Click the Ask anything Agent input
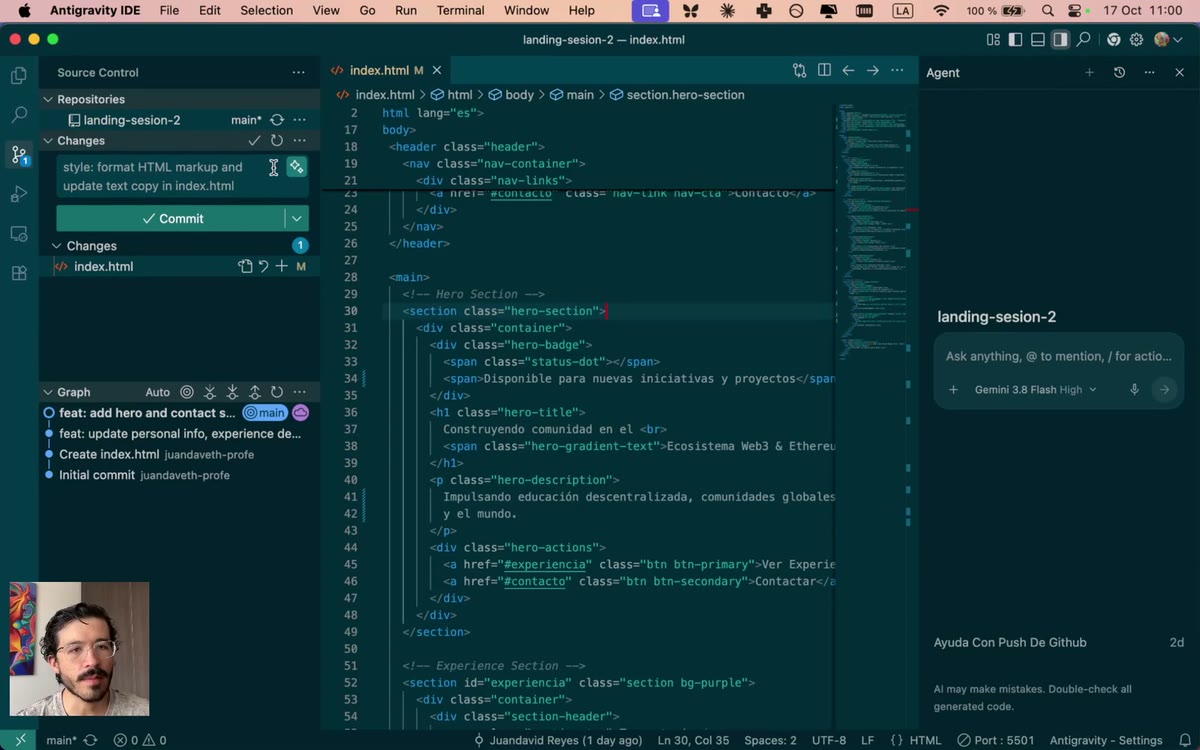 click(1058, 356)
